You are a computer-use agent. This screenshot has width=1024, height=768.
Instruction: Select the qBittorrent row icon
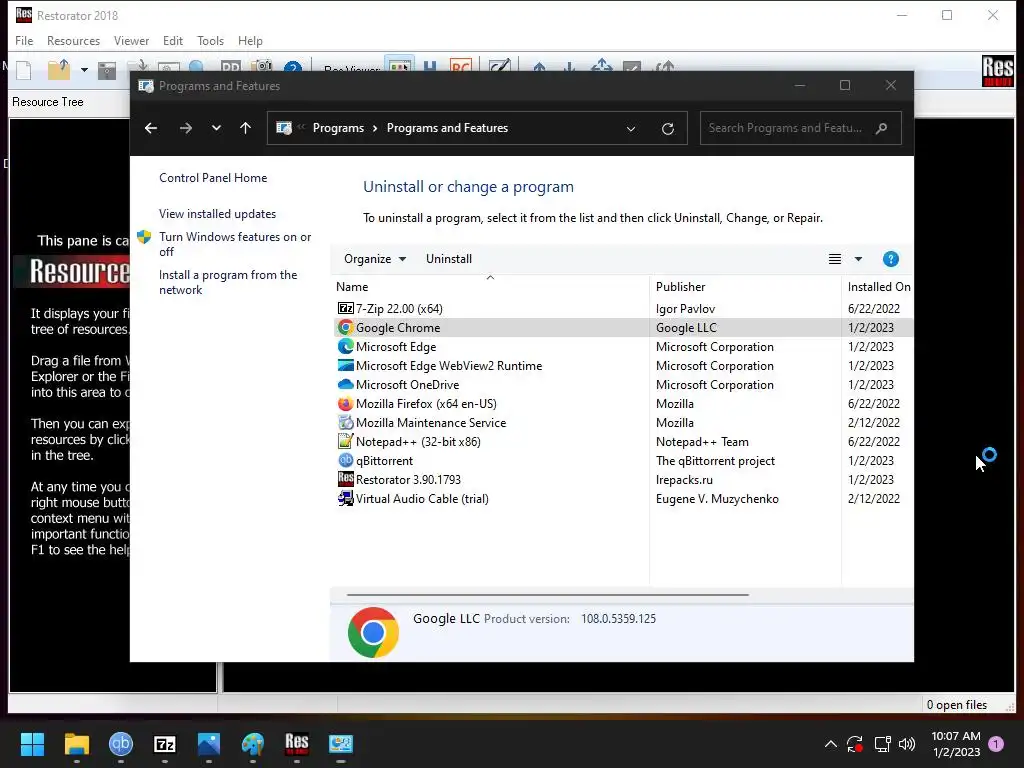point(345,460)
